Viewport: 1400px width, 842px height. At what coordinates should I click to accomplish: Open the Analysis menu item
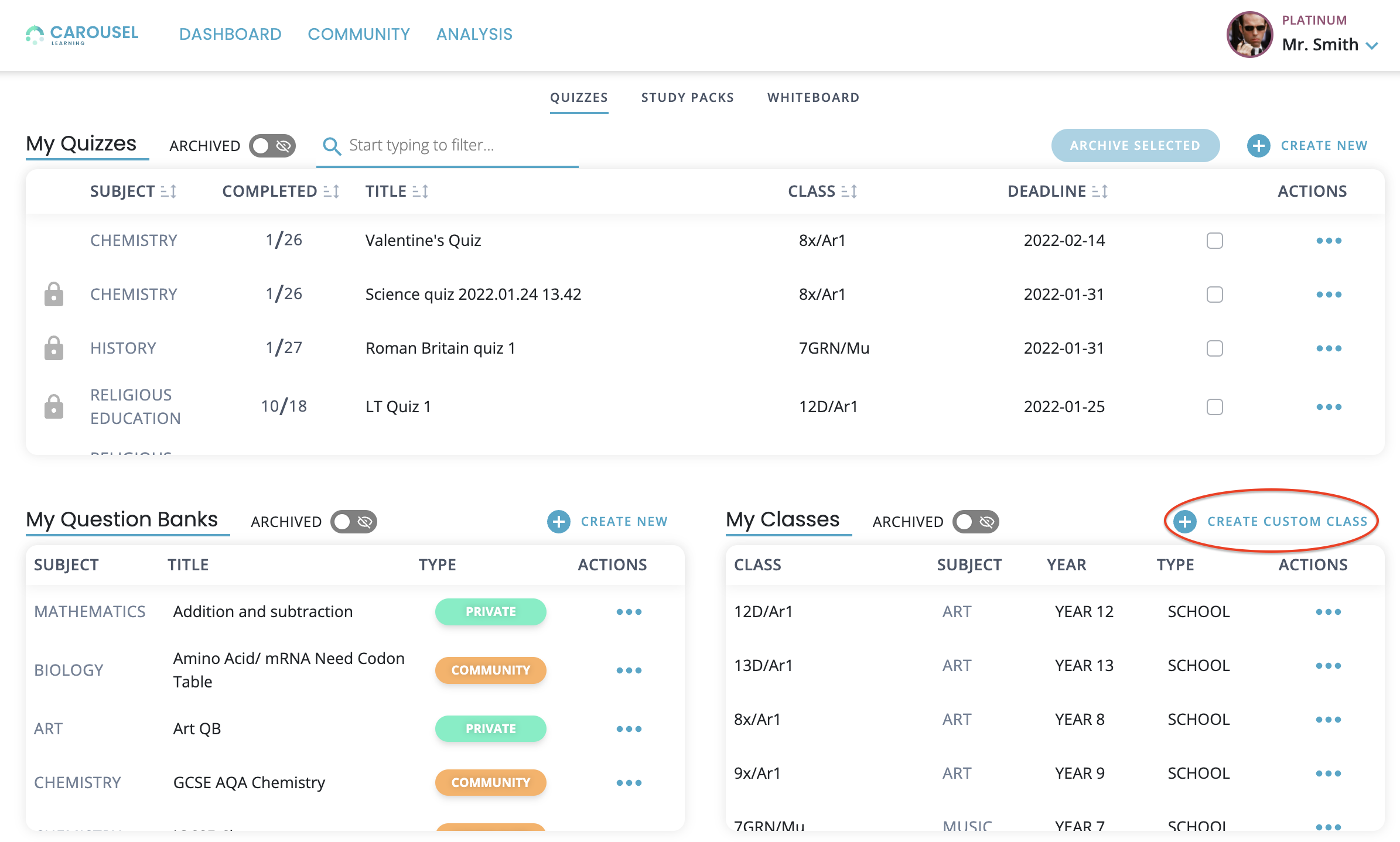pyautogui.click(x=474, y=35)
